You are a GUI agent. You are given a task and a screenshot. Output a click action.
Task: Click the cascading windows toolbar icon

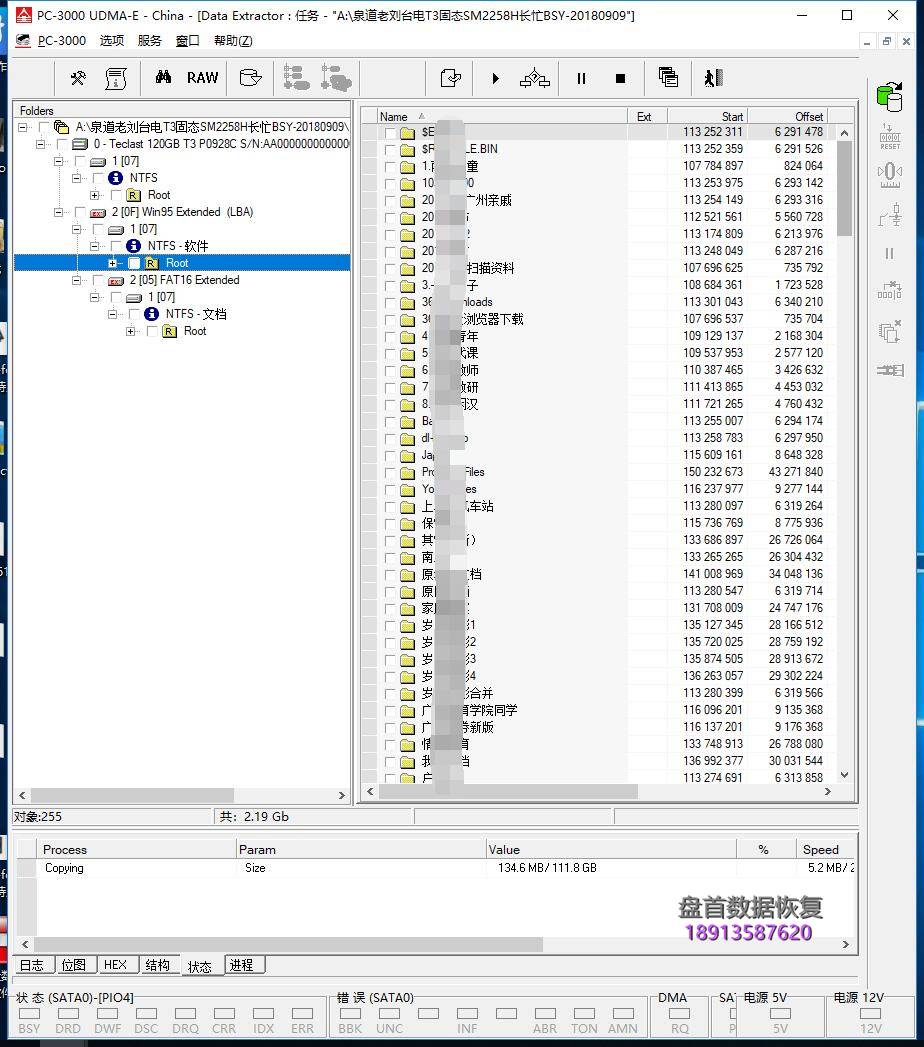click(668, 78)
